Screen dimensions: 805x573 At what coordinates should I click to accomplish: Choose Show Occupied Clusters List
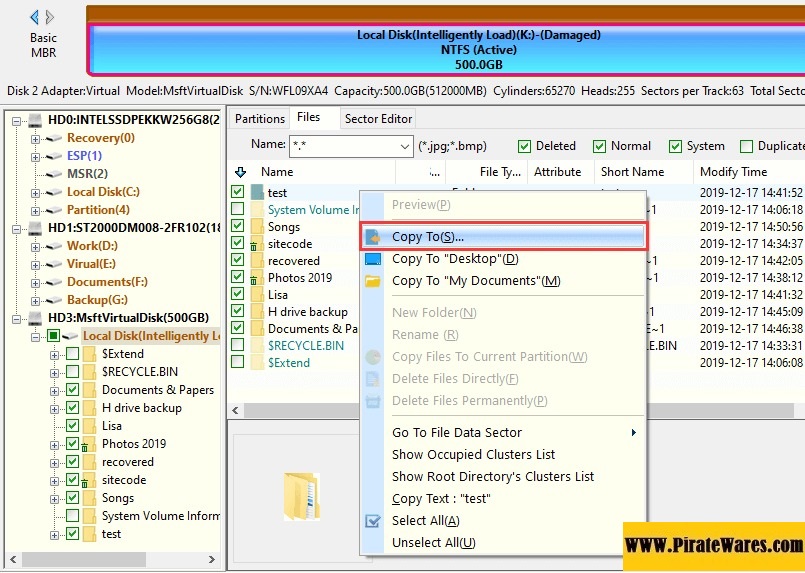coord(473,455)
